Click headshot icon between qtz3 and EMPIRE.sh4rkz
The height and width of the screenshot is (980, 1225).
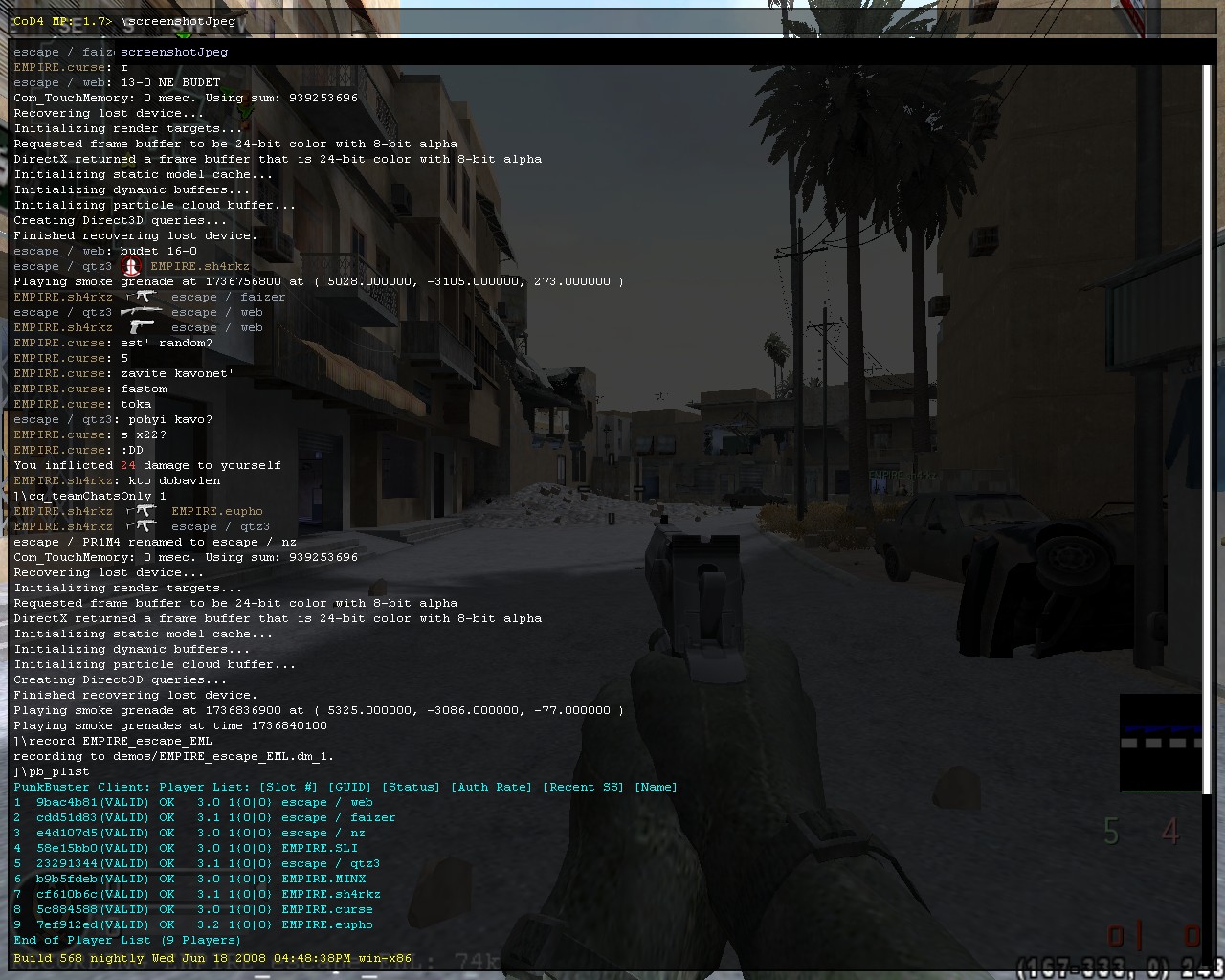coord(132,266)
